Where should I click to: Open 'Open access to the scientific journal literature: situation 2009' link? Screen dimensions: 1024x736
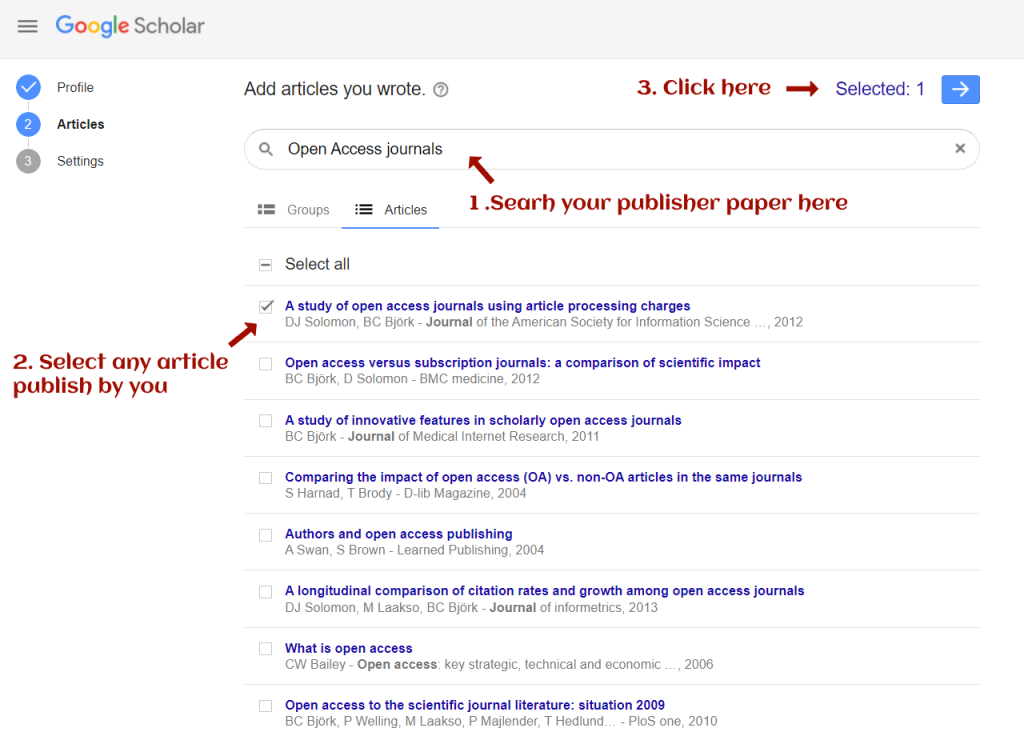pyautogui.click(x=475, y=705)
